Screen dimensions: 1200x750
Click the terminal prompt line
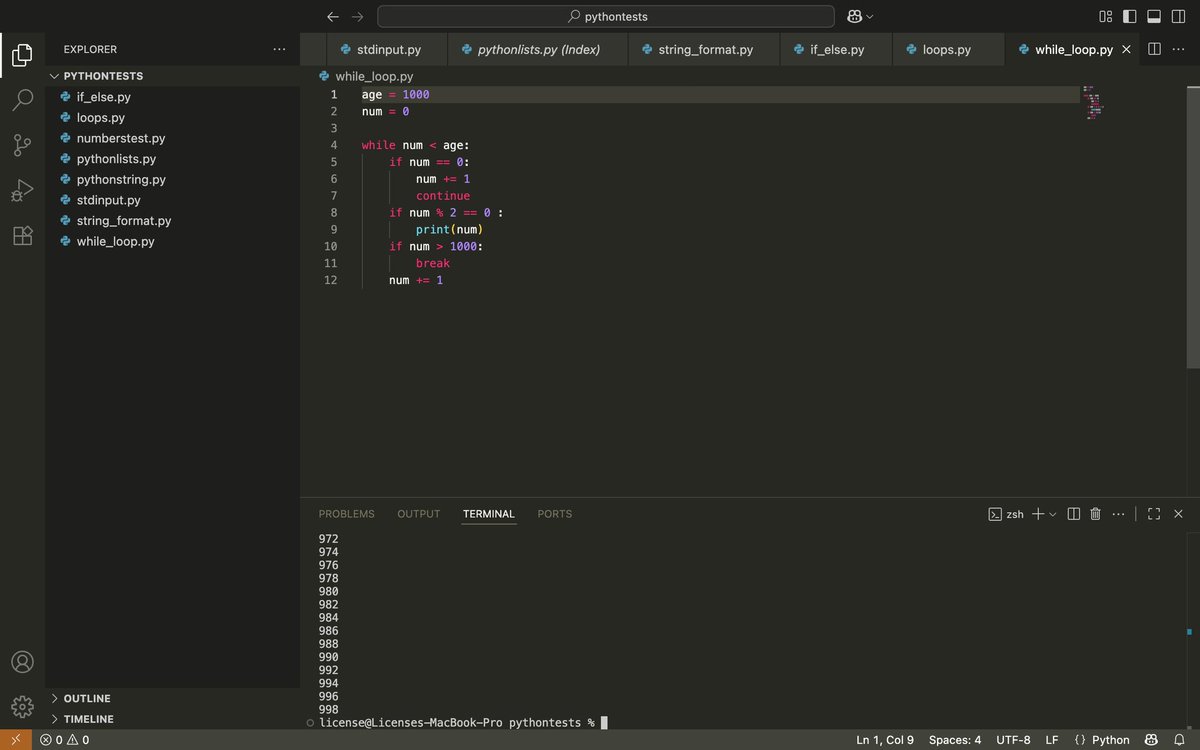click(456, 722)
